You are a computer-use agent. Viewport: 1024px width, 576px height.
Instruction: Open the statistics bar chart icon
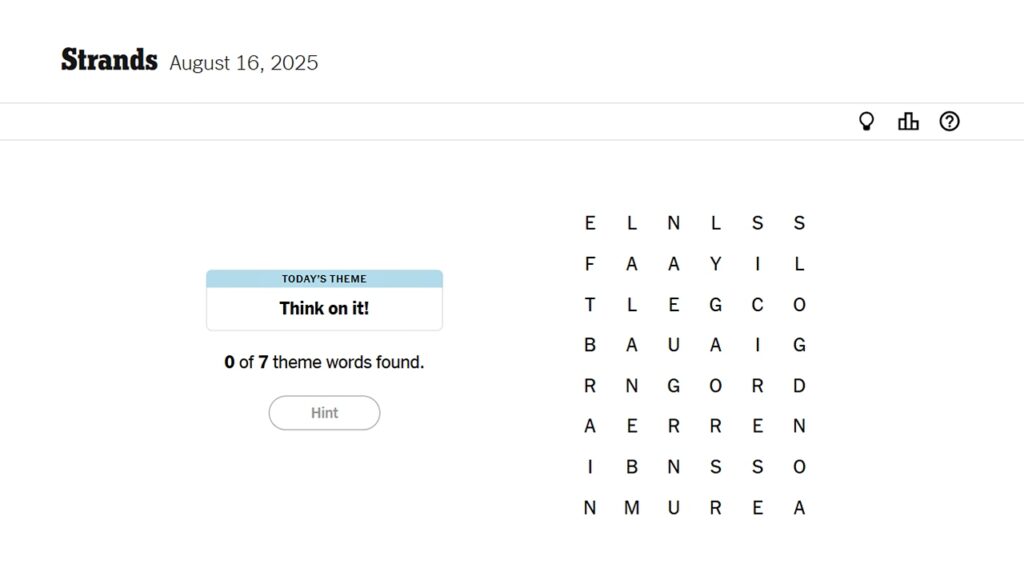click(908, 121)
